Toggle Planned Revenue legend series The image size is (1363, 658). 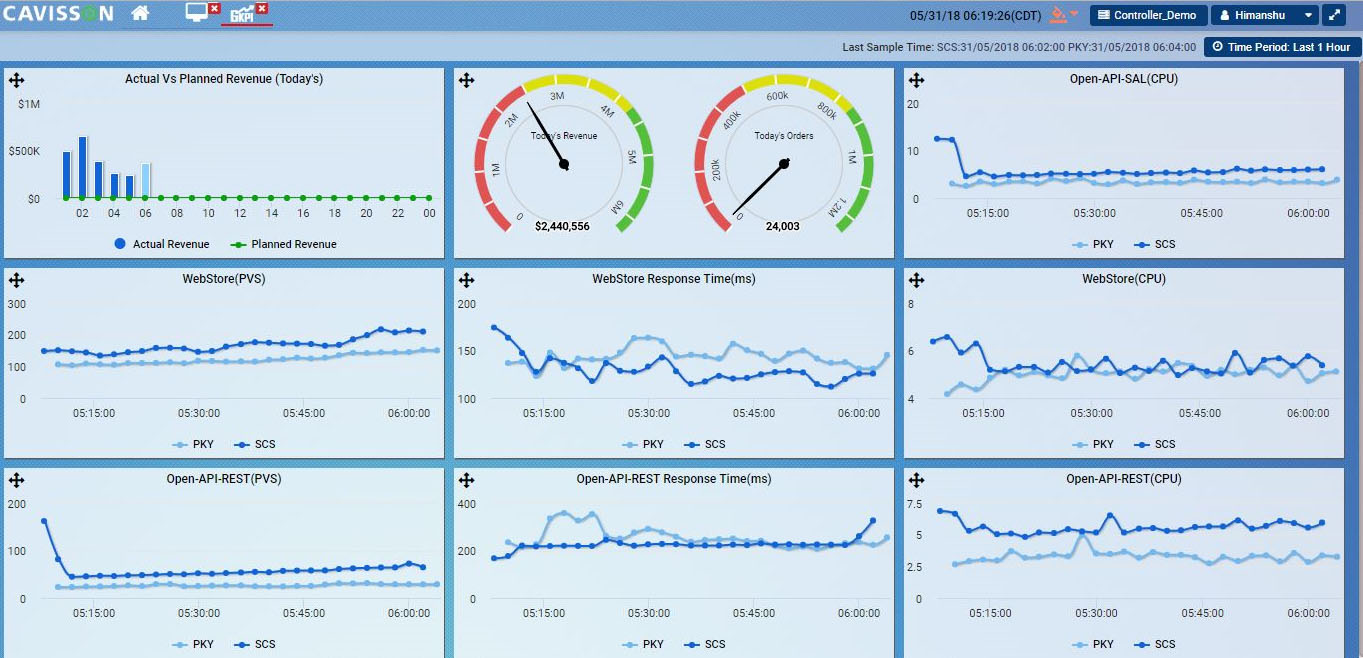pos(283,244)
